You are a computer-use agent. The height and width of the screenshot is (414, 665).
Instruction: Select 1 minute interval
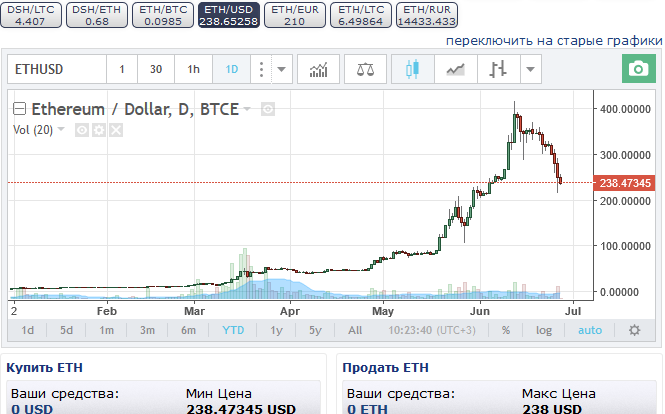pos(122,69)
